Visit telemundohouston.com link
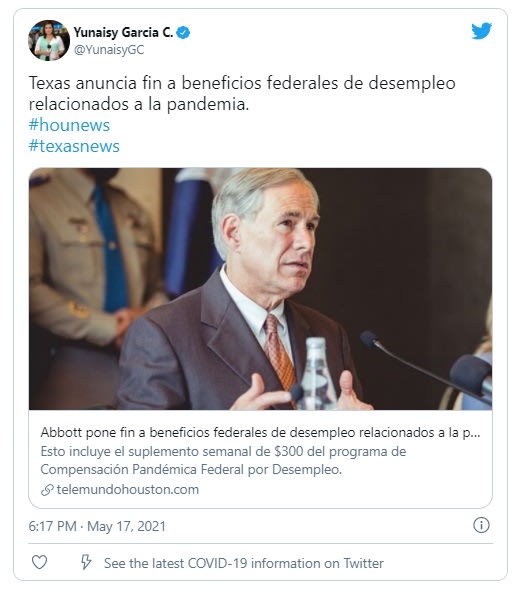Image resolution: width=521 pixels, height=593 pixels. pos(128,490)
